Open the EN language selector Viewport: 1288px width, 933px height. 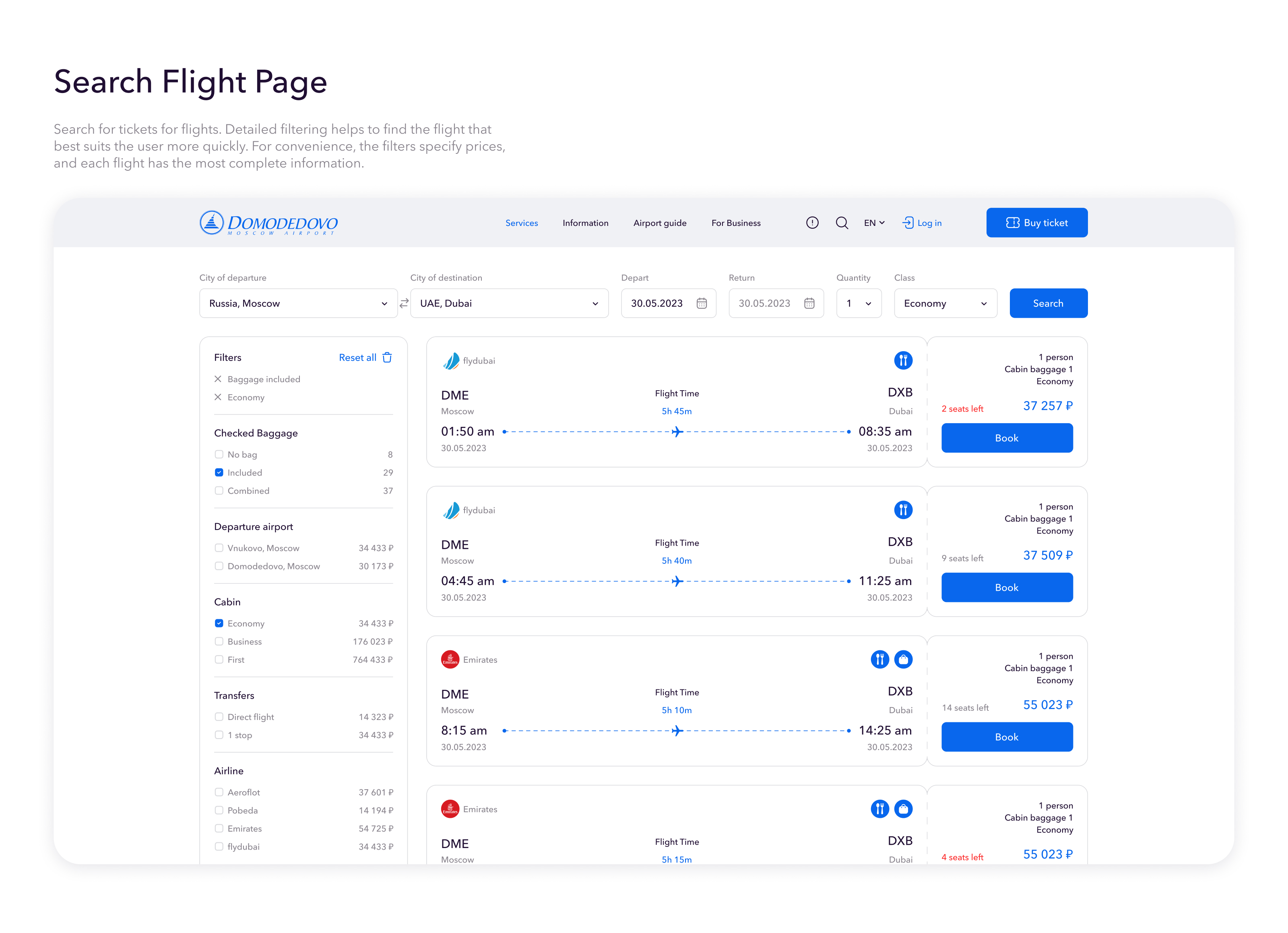pos(874,223)
